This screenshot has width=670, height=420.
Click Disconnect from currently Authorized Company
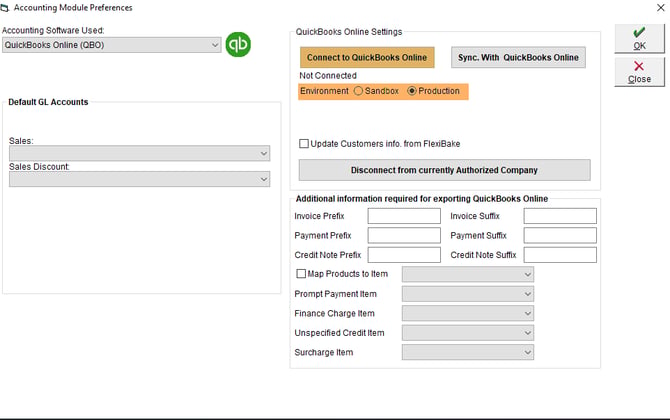click(444, 170)
